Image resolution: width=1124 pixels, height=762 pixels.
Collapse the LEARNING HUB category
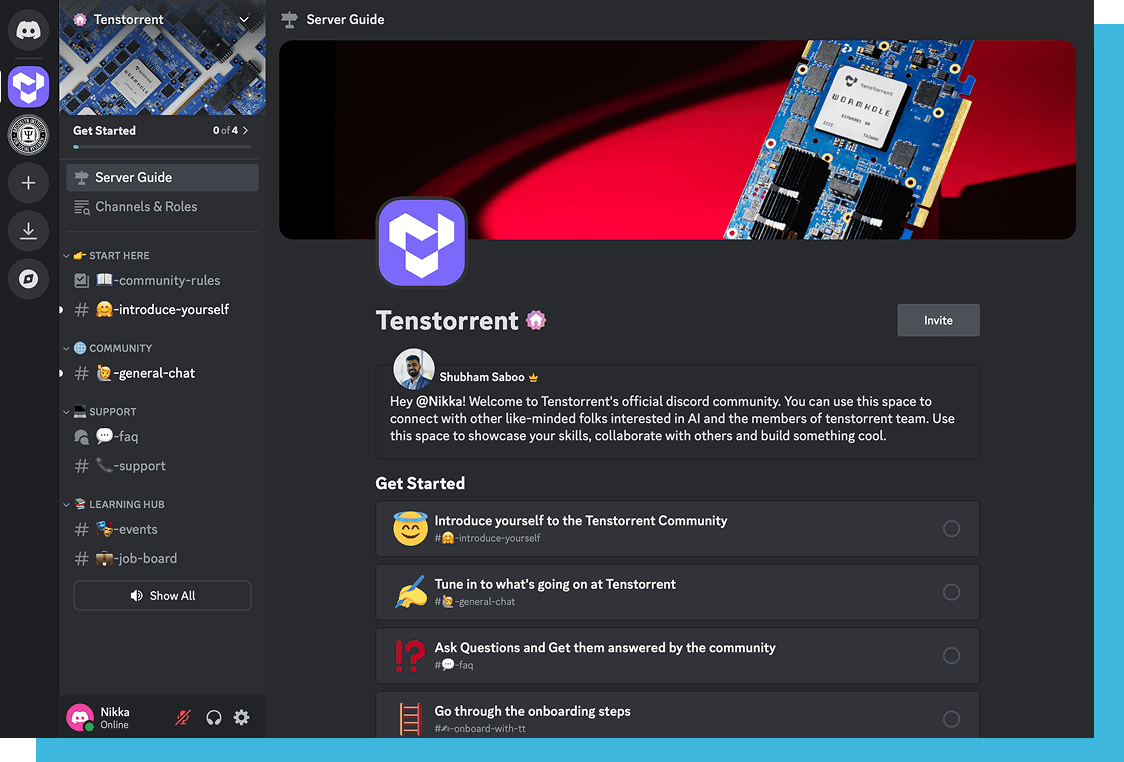pyautogui.click(x=118, y=505)
